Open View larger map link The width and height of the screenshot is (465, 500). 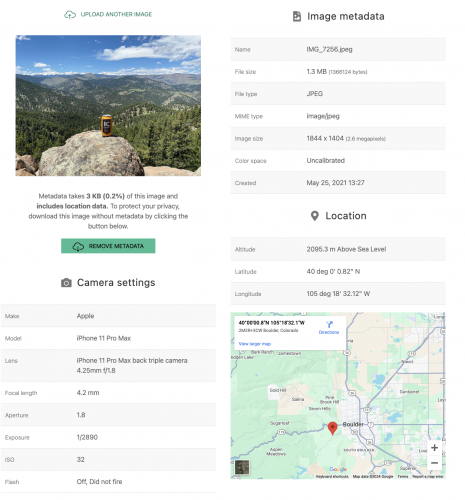255,344
